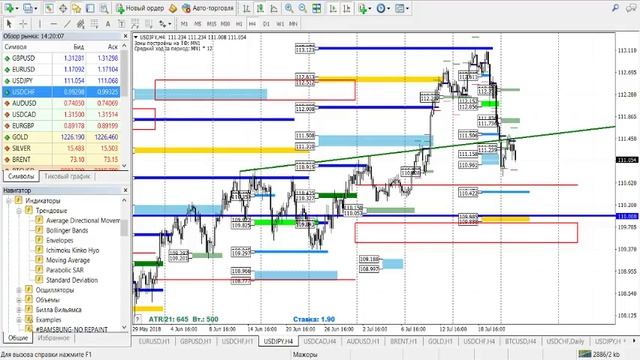Toggle the Авто-торговля button
The height and width of the screenshot is (360, 640).
click(x=208, y=8)
